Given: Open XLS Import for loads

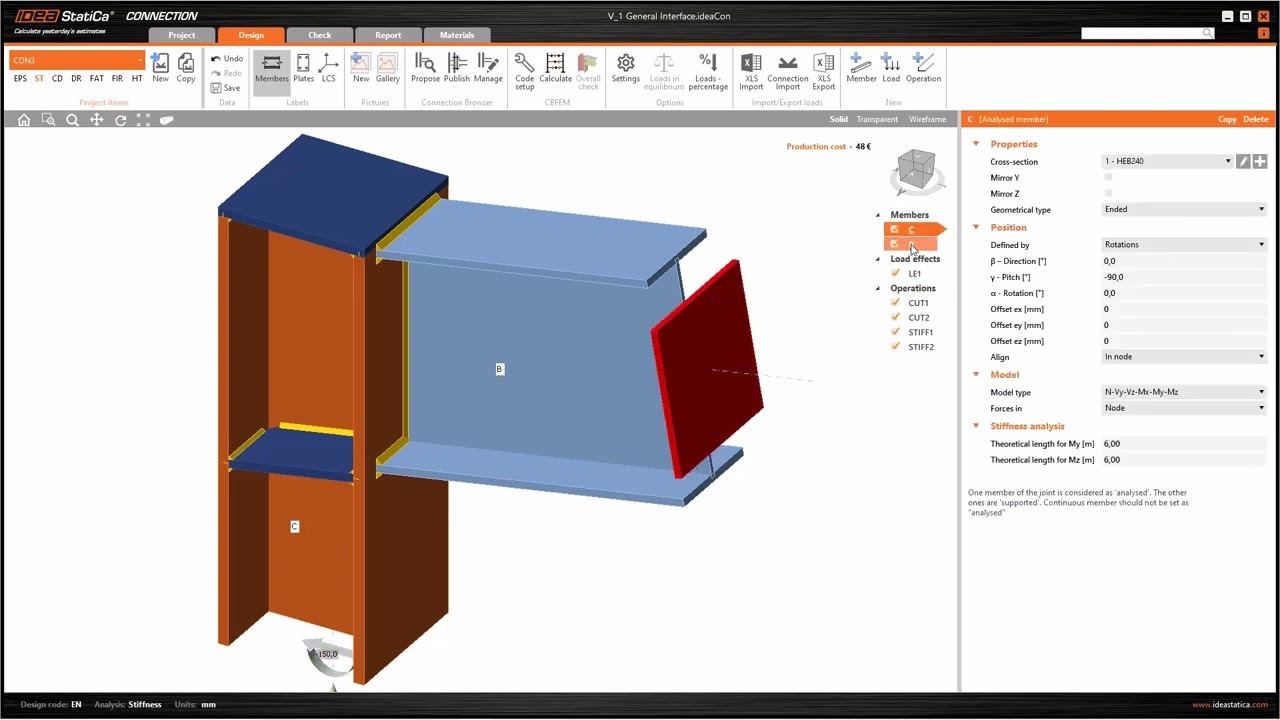Looking at the screenshot, I should [x=751, y=71].
